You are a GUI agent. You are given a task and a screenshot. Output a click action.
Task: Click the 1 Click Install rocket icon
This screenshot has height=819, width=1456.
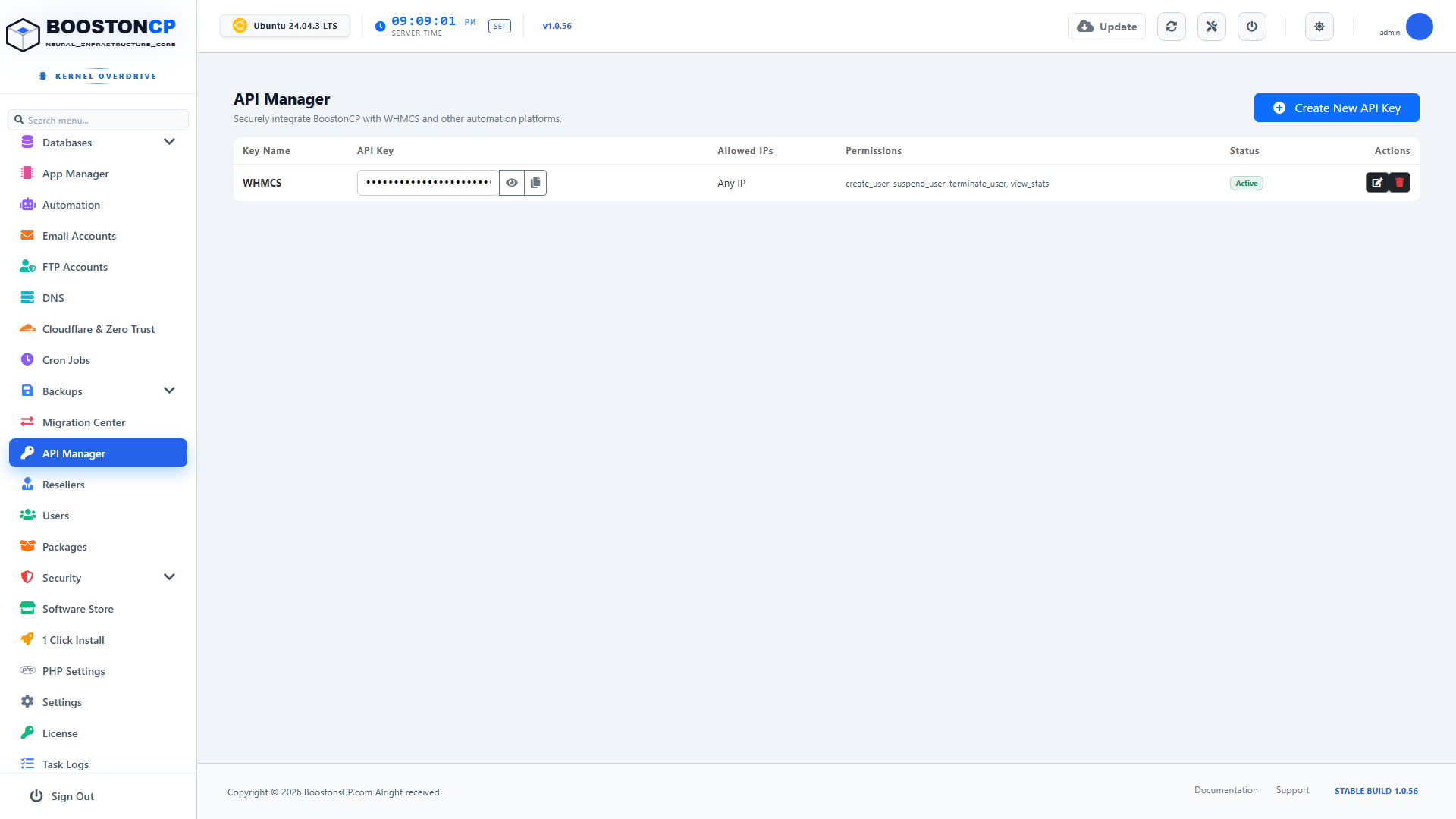(27, 639)
